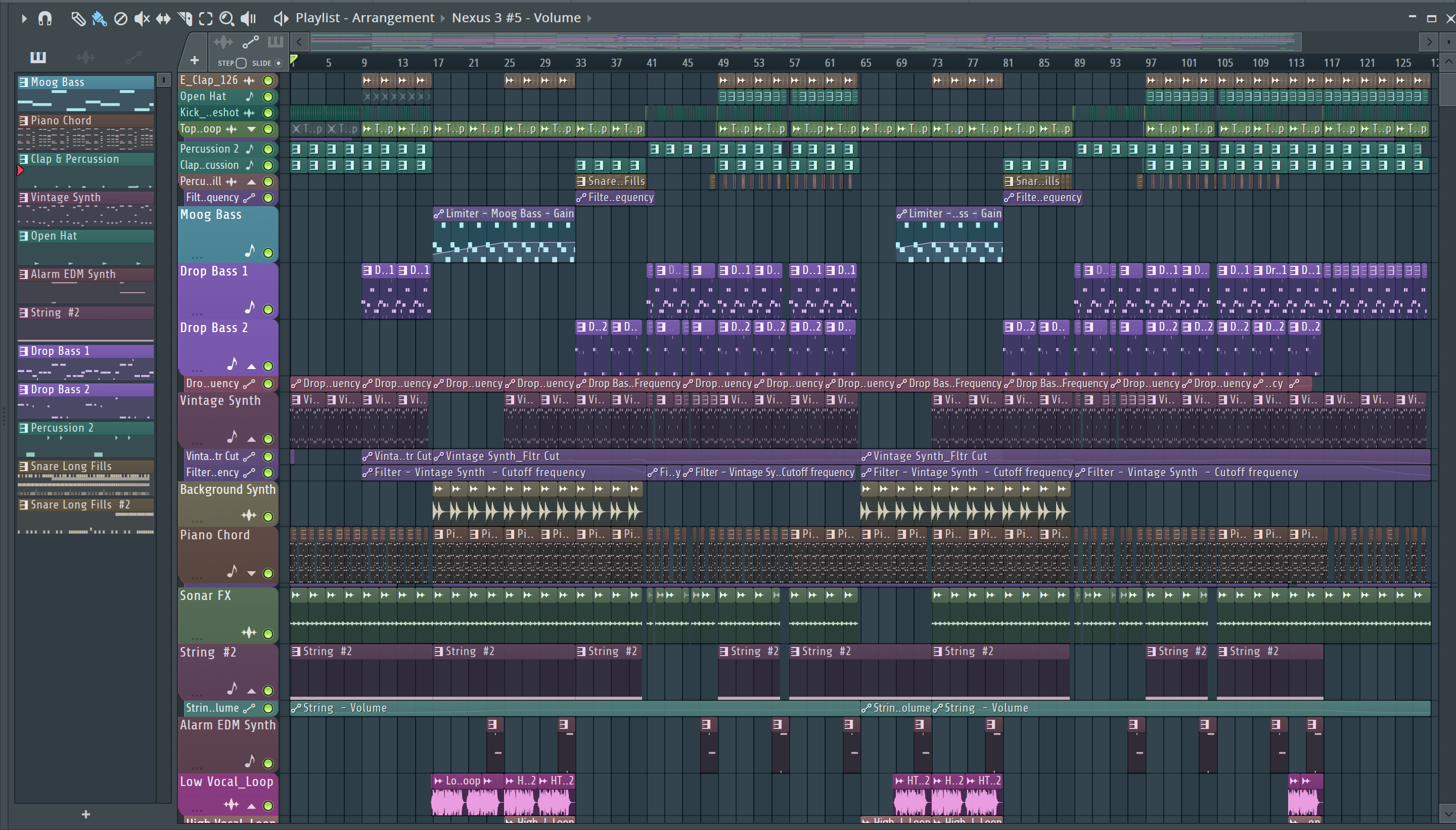This screenshot has width=1456, height=830.
Task: Collapse the Percu..ill track group arrow
Action: (251, 182)
